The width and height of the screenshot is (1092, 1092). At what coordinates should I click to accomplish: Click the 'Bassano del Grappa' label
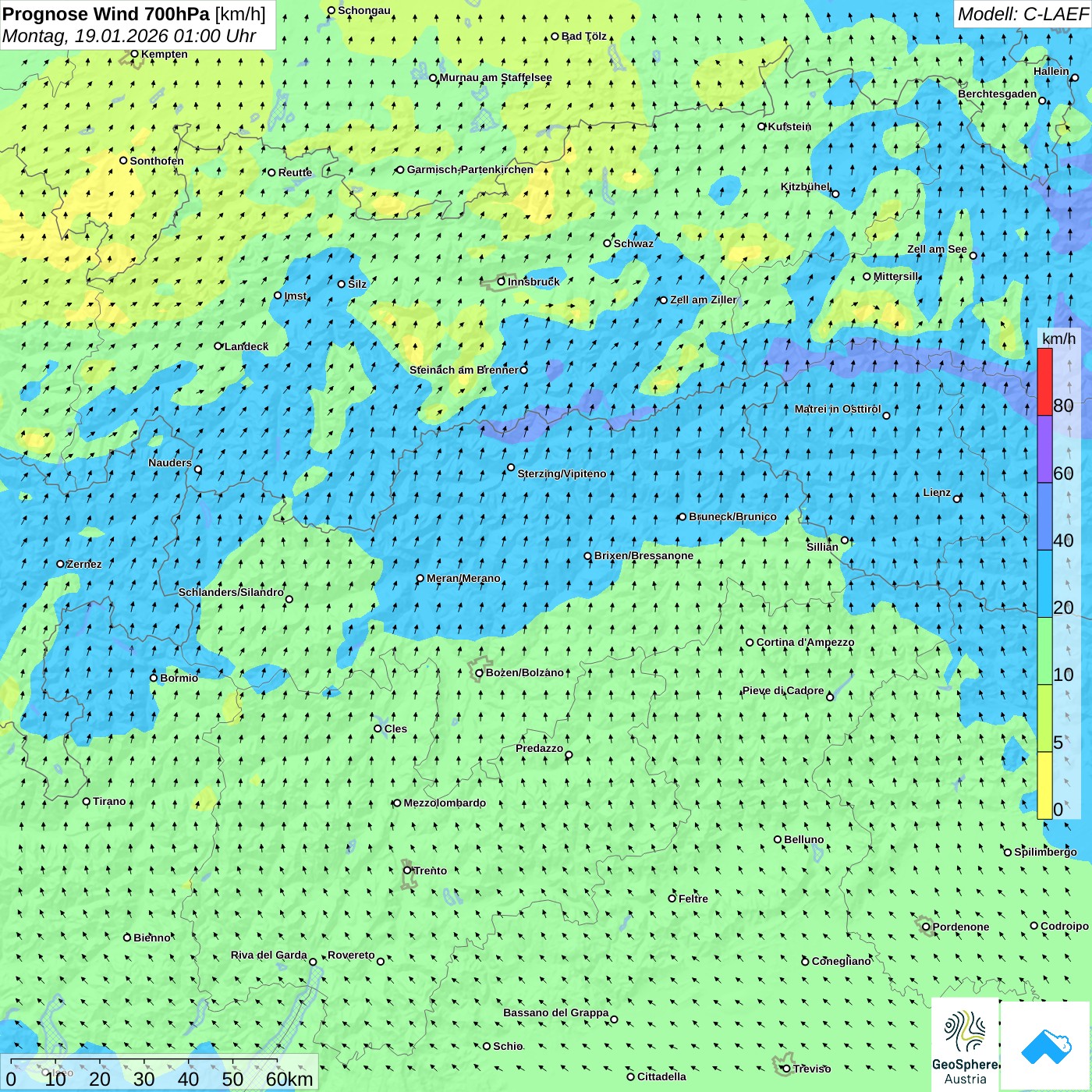pos(555,1012)
